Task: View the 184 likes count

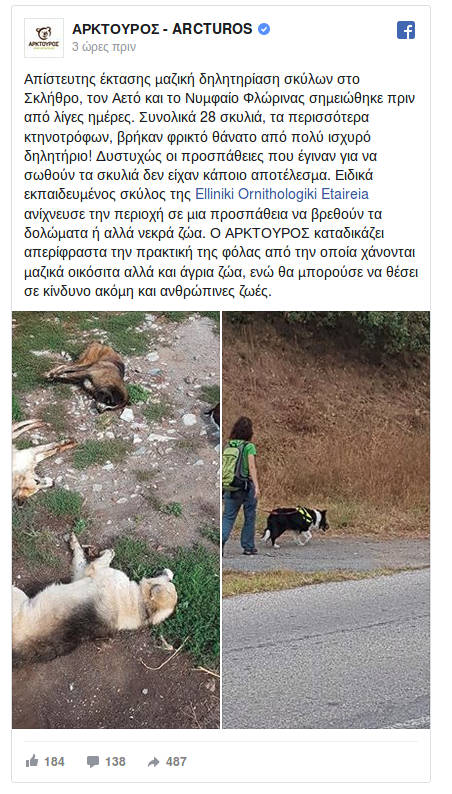Action: pyautogui.click(x=54, y=762)
